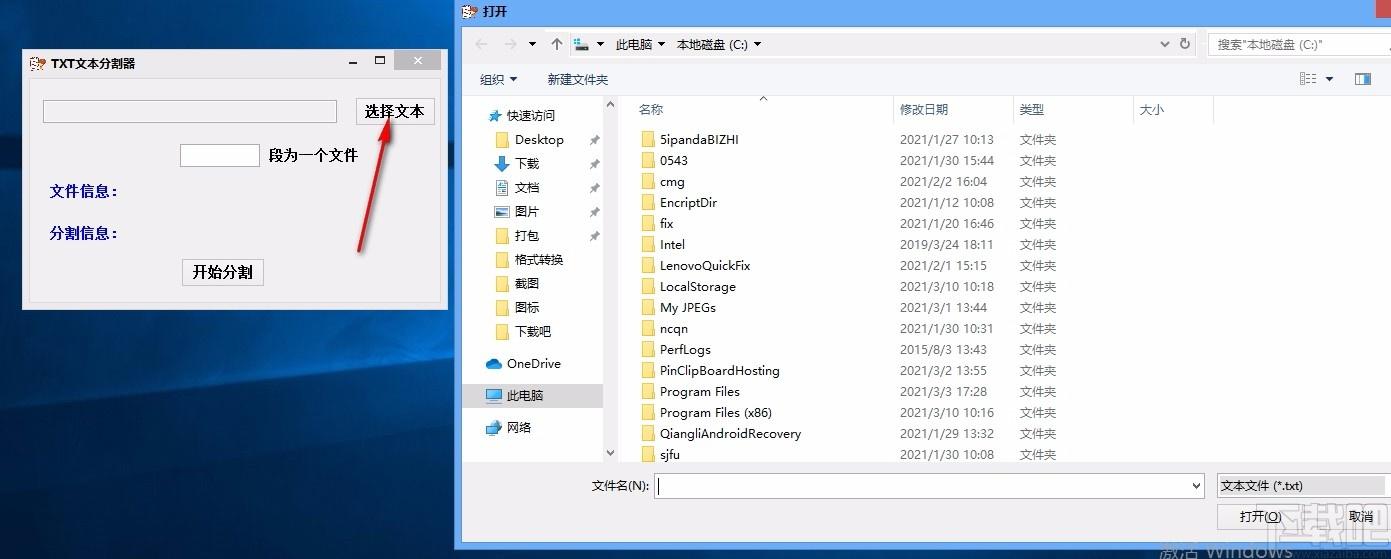
Task: Open recent locations dropdown arrow
Action: [x=533, y=44]
